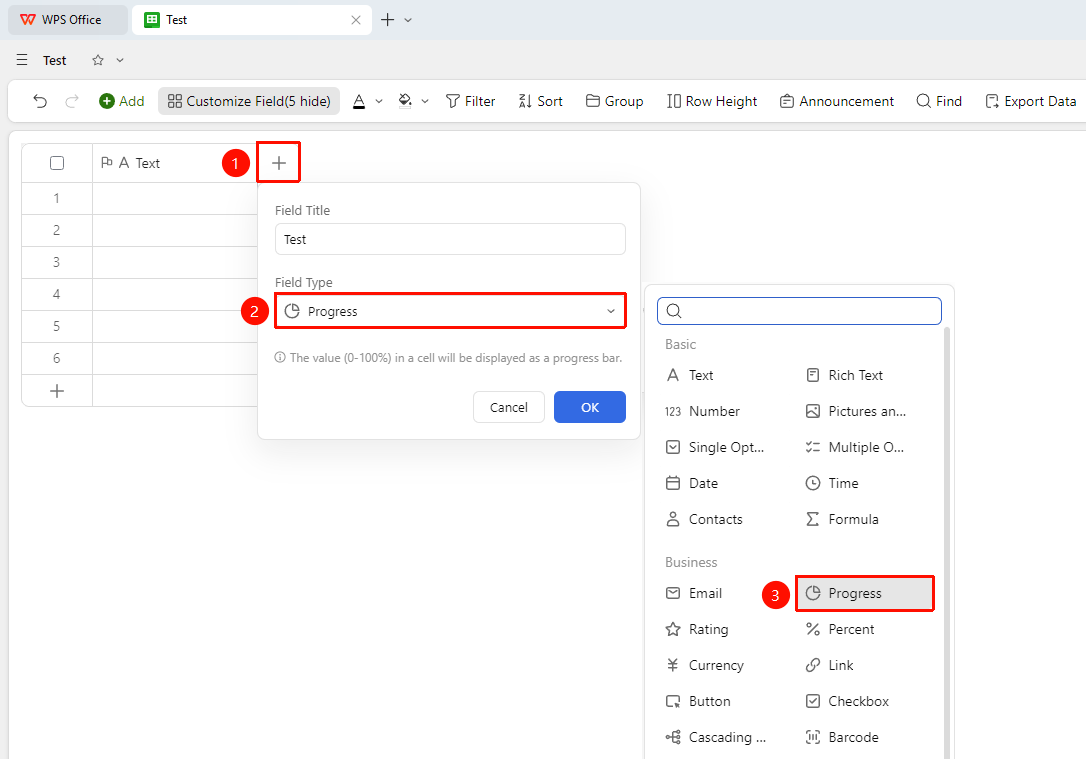1086x759 pixels.
Task: Click the Field Title input box
Action: click(x=450, y=239)
